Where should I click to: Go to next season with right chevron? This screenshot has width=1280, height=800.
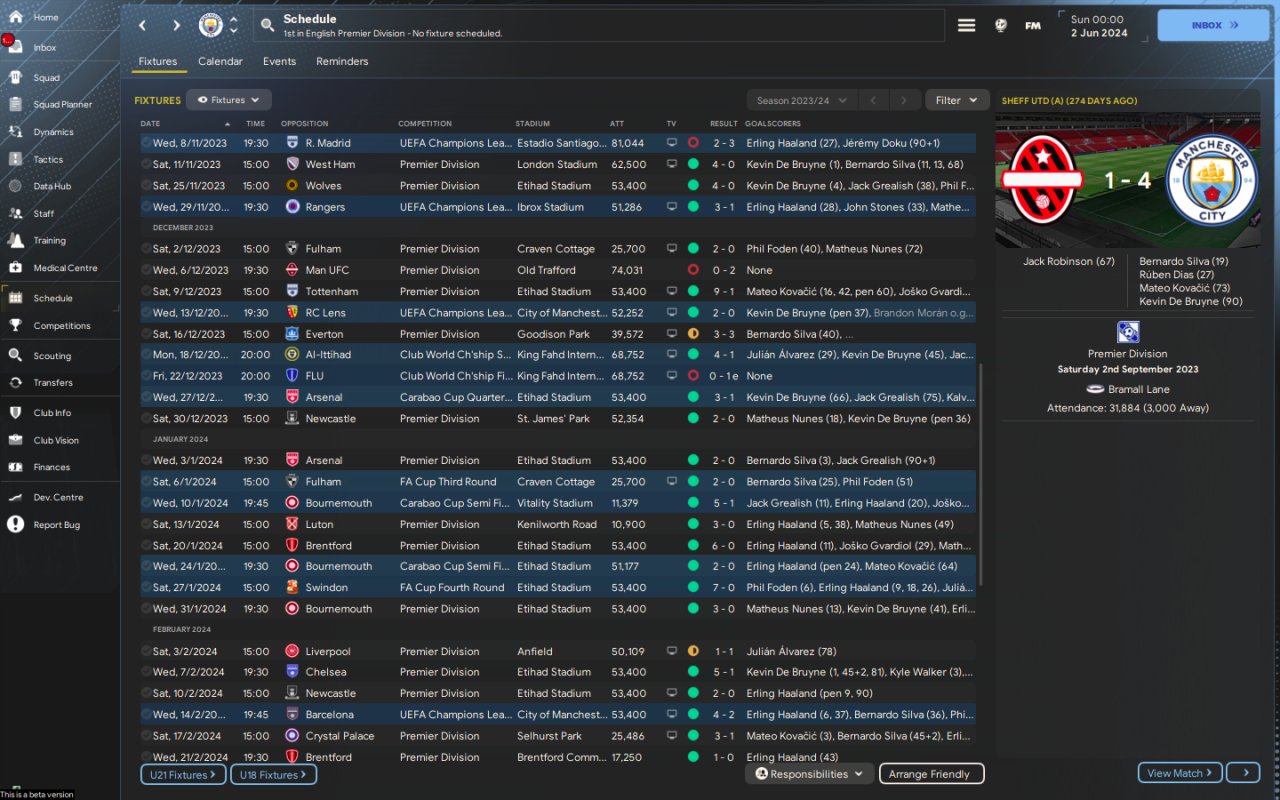pos(904,100)
